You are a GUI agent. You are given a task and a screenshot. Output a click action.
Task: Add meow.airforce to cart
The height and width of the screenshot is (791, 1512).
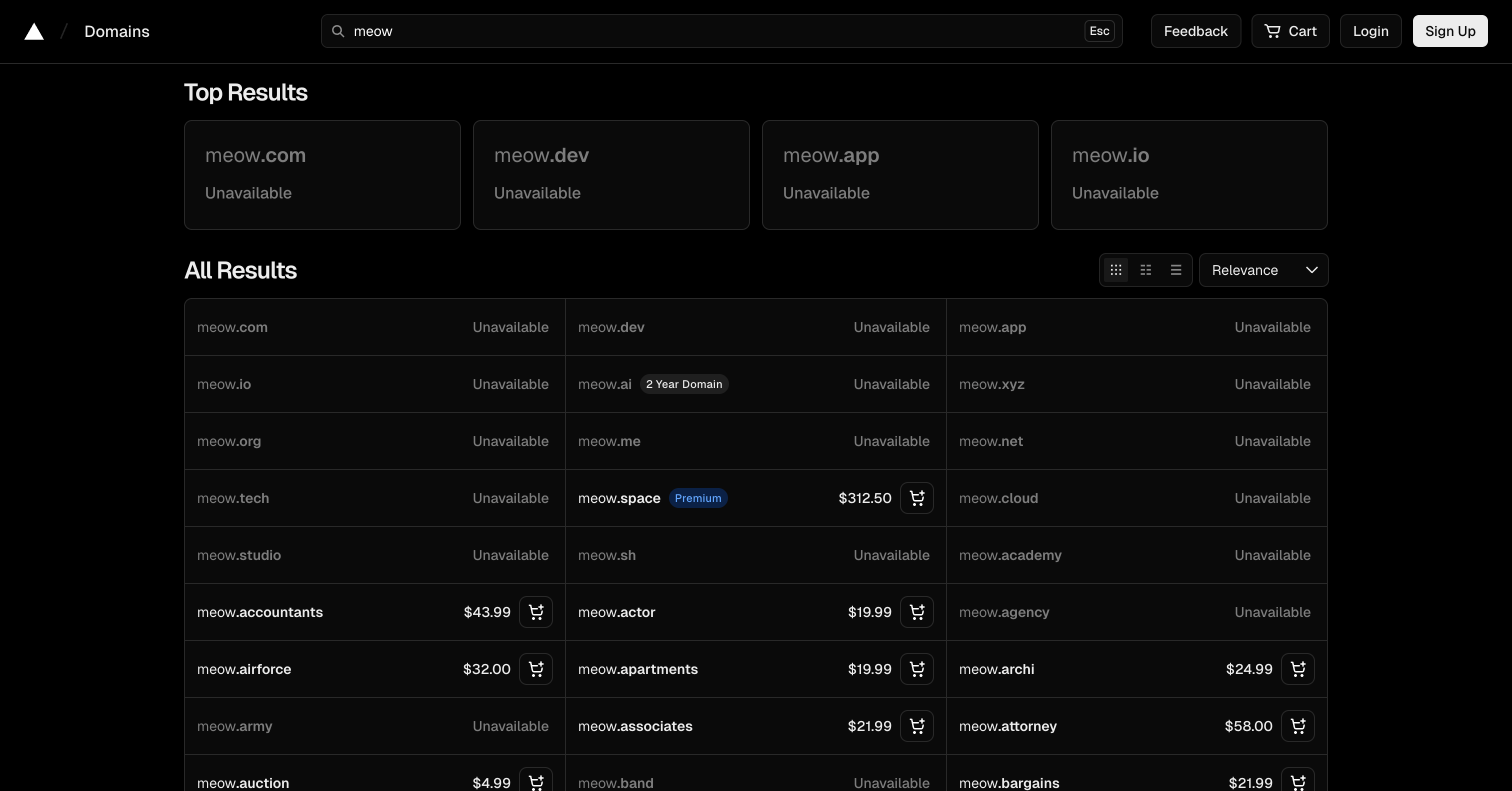[536, 669]
